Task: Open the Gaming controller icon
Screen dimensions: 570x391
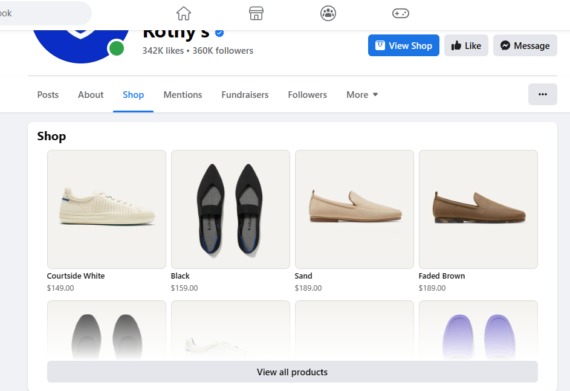Action: 400,13
